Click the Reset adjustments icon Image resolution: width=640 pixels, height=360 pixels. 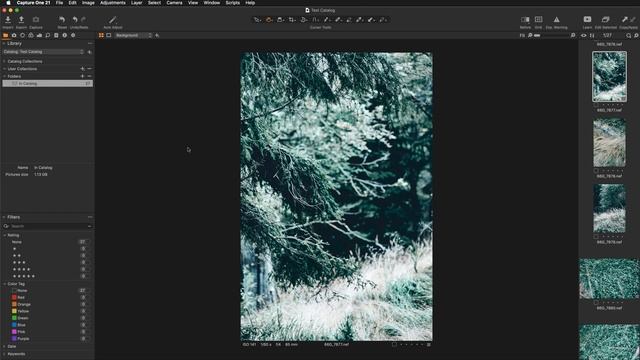(x=62, y=20)
